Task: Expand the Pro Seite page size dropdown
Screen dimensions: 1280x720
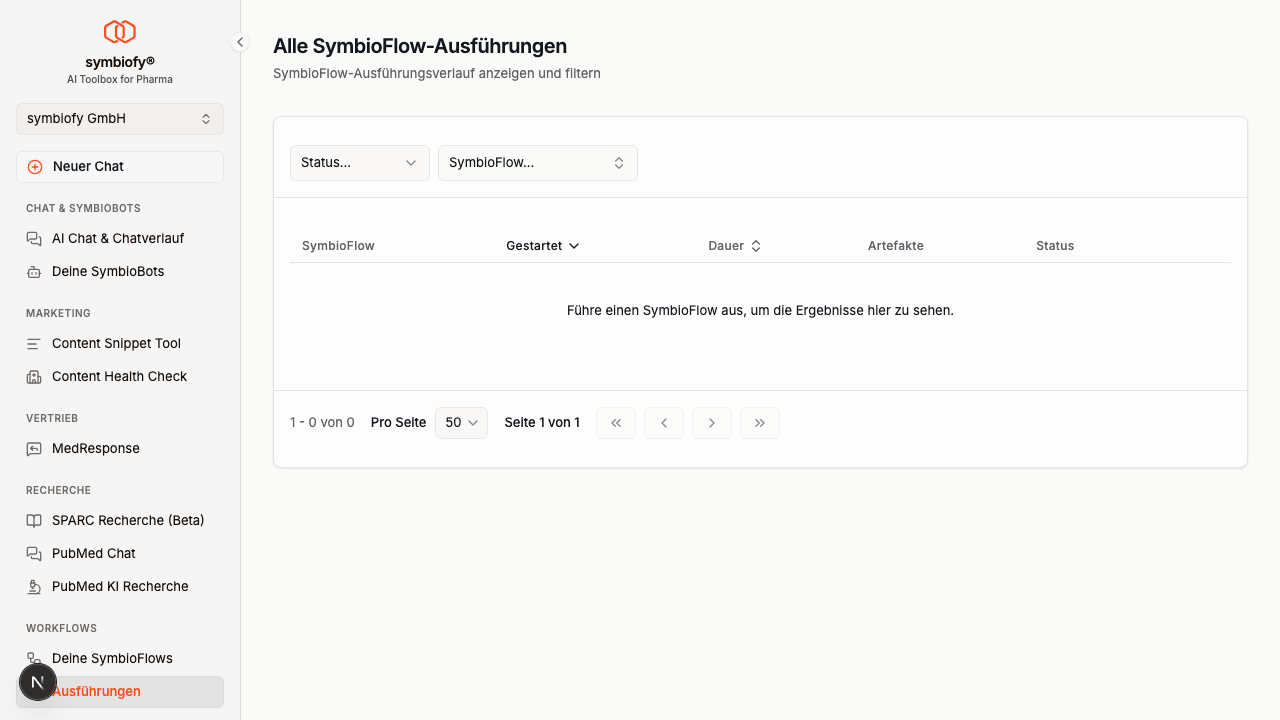Action: [461, 423]
